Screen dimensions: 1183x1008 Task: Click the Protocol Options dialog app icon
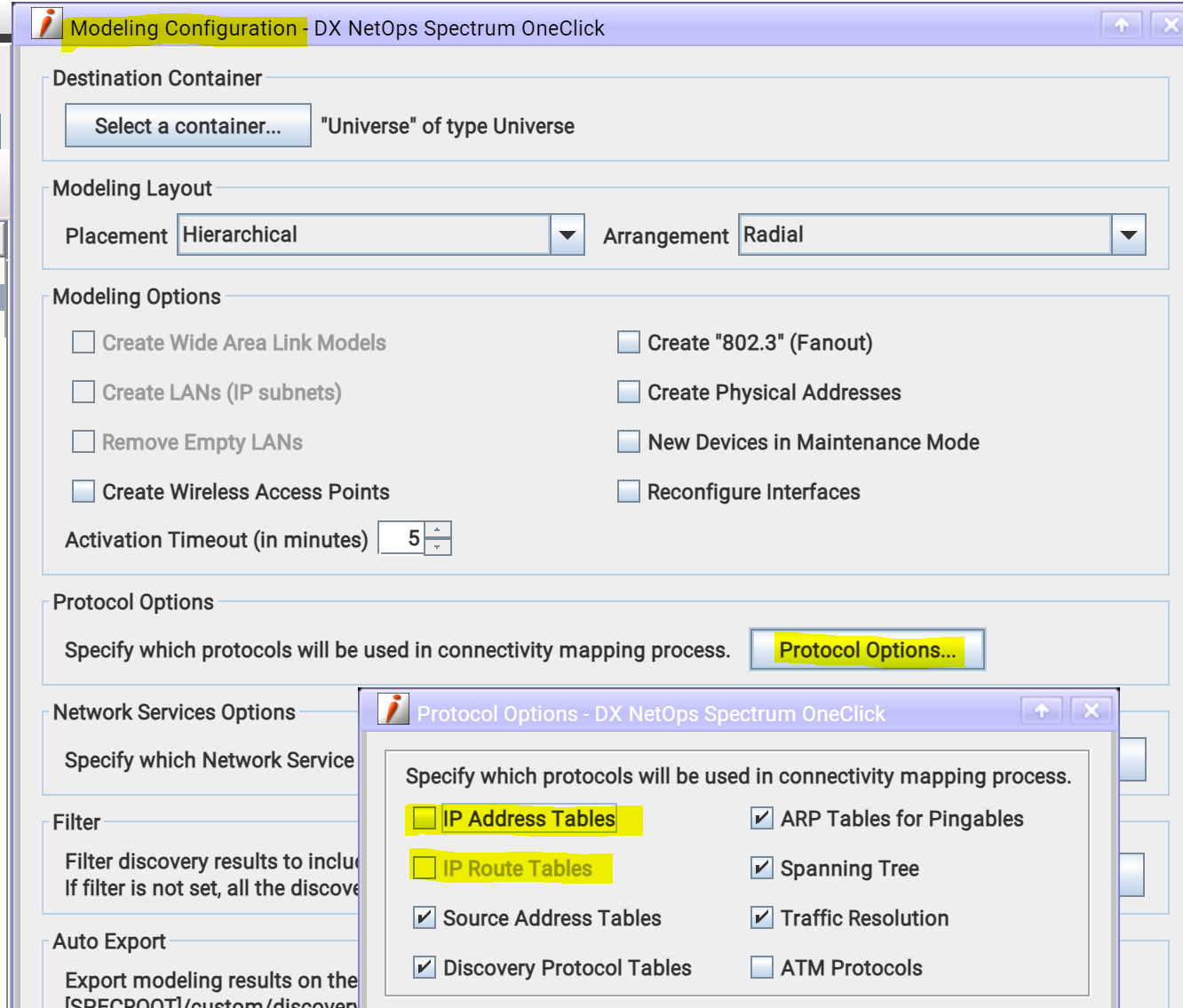pyautogui.click(x=393, y=710)
